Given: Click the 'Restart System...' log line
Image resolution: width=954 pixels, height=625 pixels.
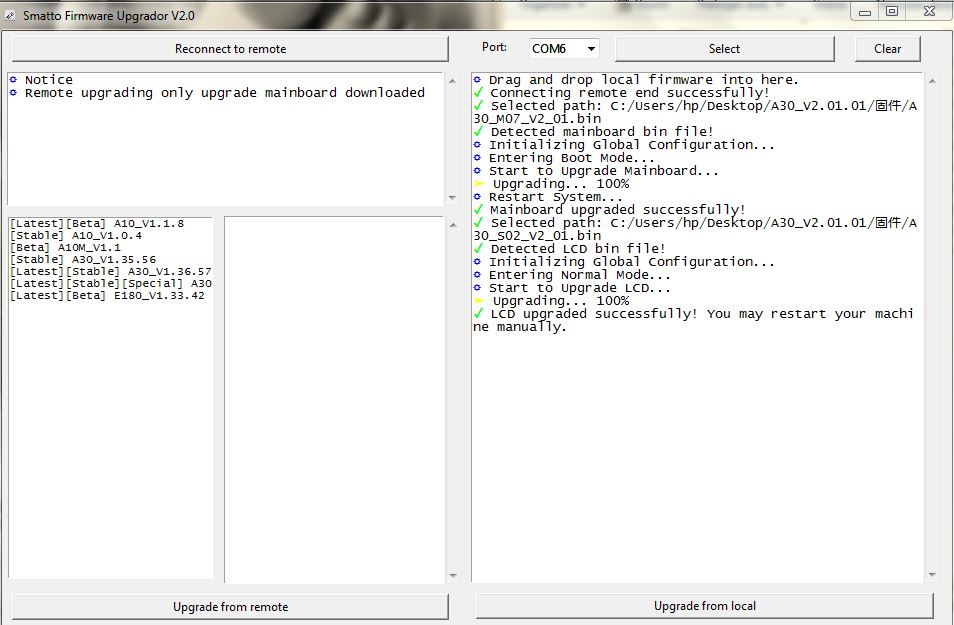Looking at the screenshot, I should pos(548,197).
